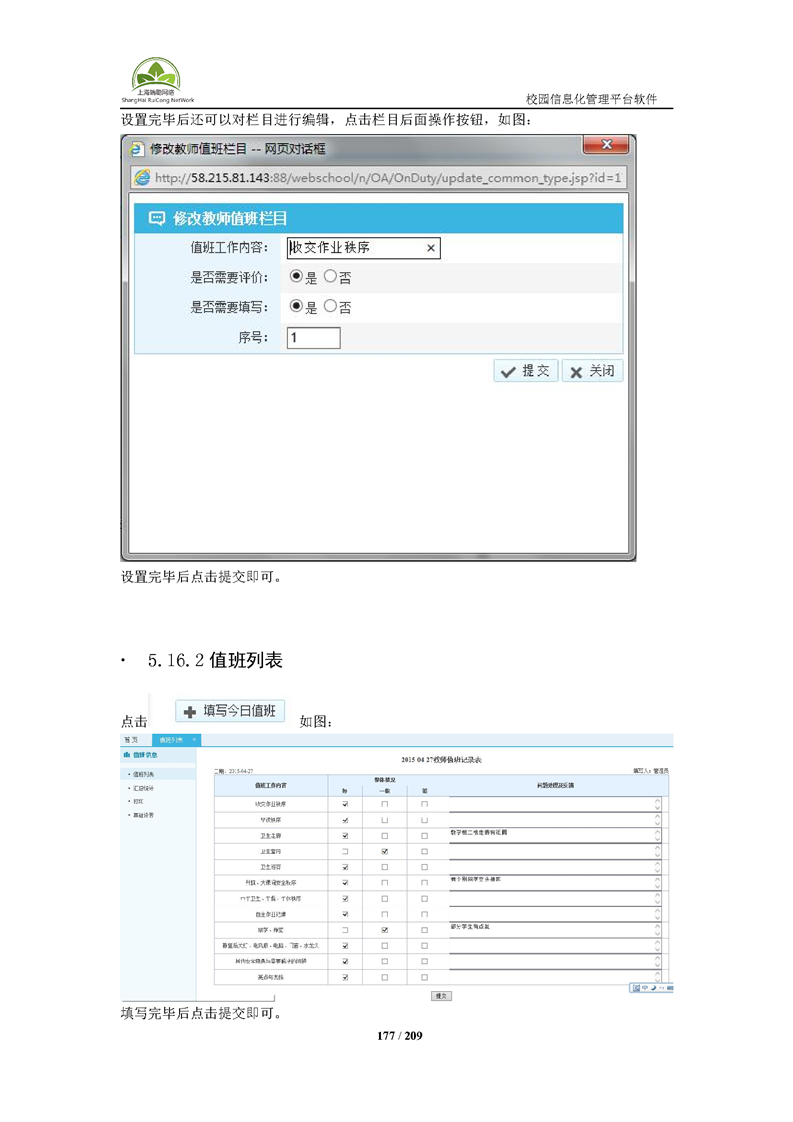Click the 校园信息化管理平台软件 header text

point(591,99)
